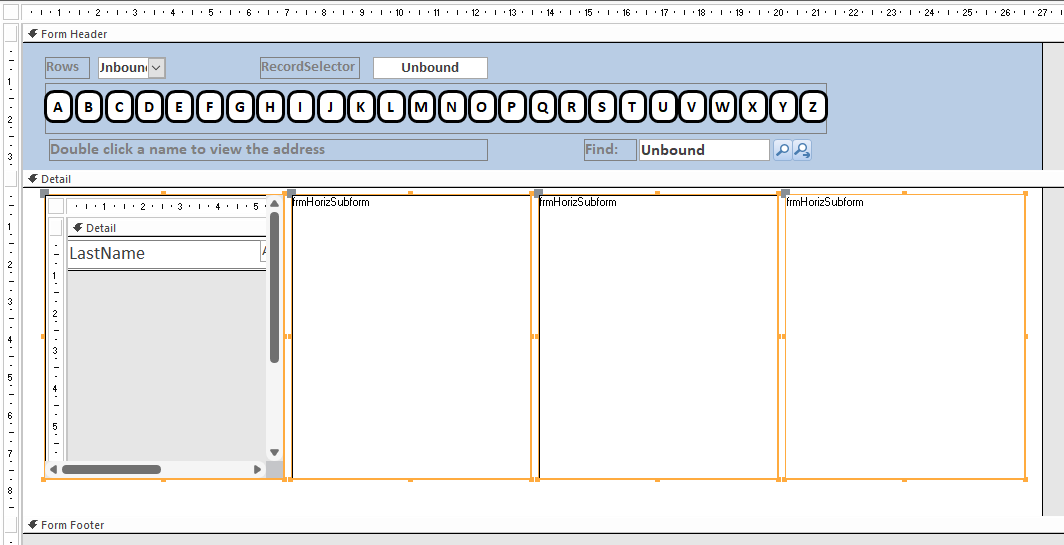The width and height of the screenshot is (1064, 545).
Task: Select the Form Header section bar
Action: pyautogui.click(x=532, y=34)
